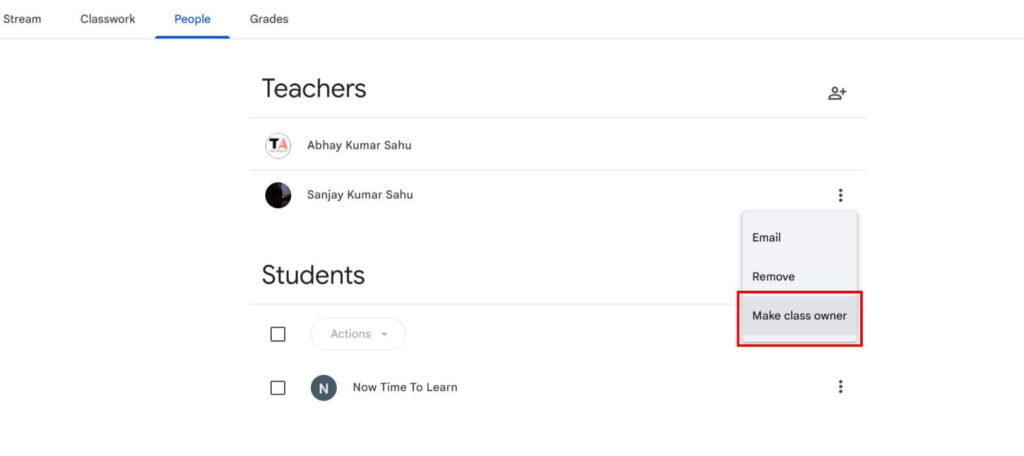Screen dimensions: 1024x456
Task: Click the student name Now Time To Learn
Action: coord(405,387)
